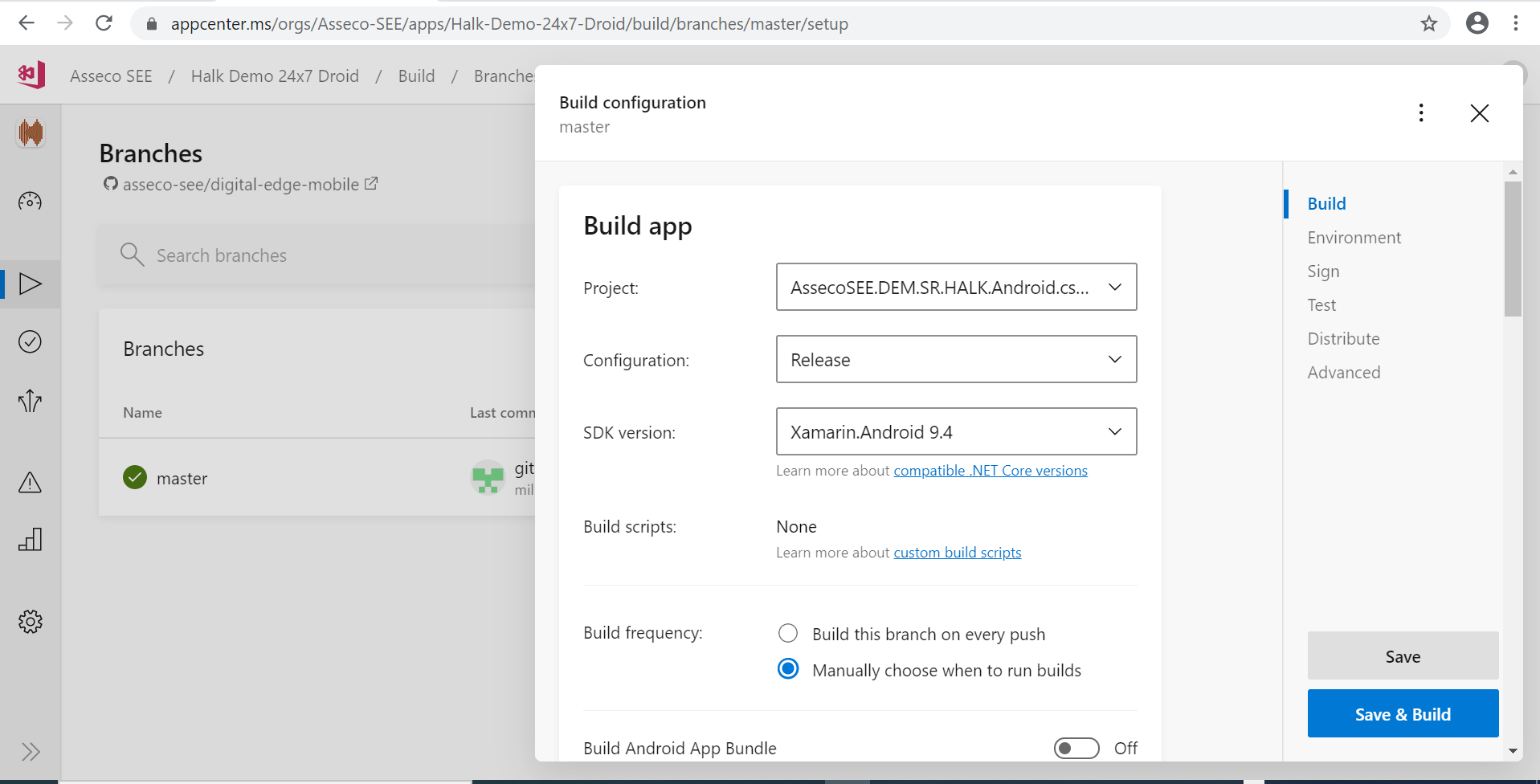Jump to Test section in side navigation
The width and height of the screenshot is (1540, 784).
click(1321, 305)
